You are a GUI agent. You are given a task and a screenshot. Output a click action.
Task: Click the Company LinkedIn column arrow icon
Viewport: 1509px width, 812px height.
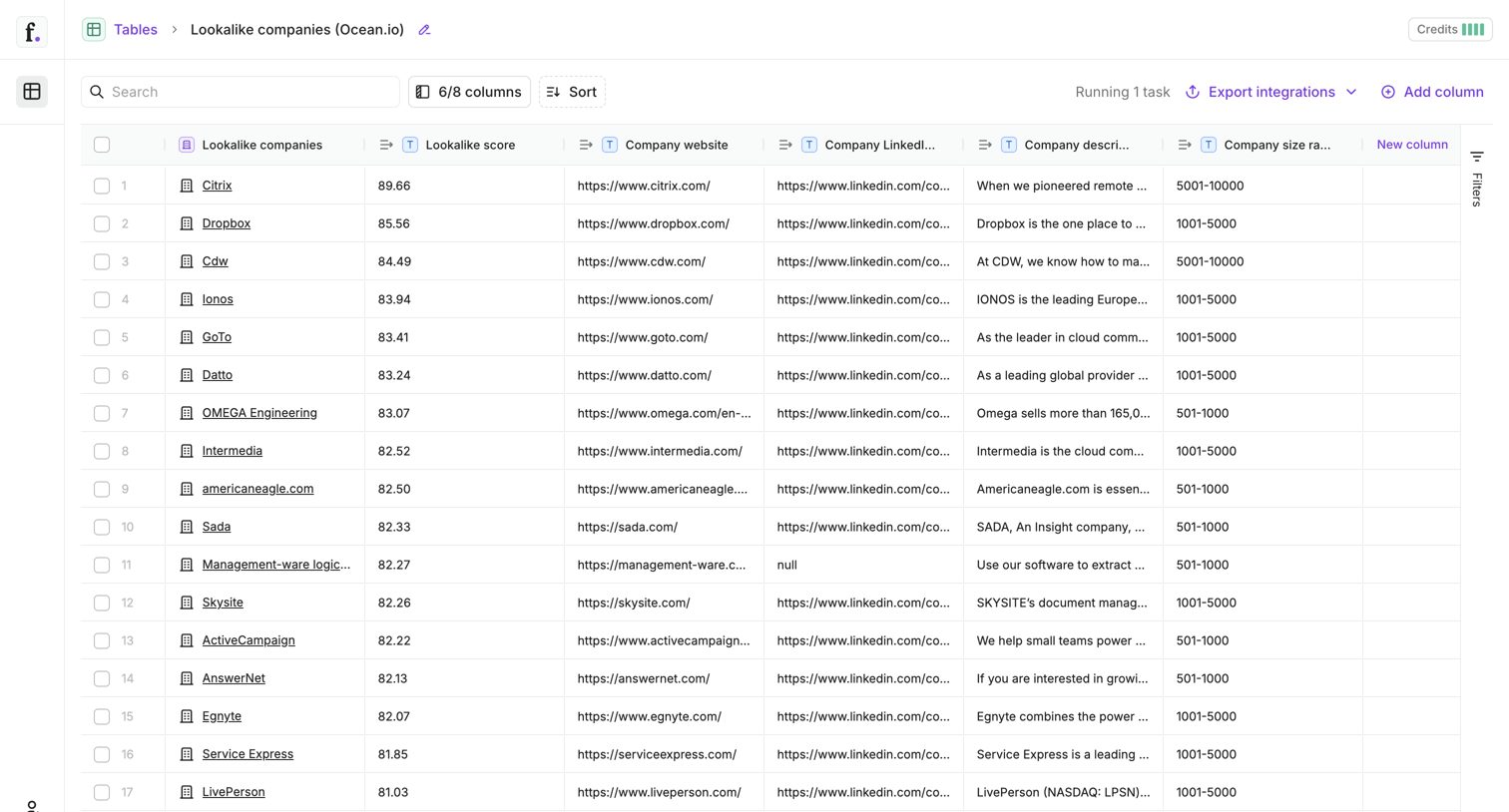click(x=785, y=145)
